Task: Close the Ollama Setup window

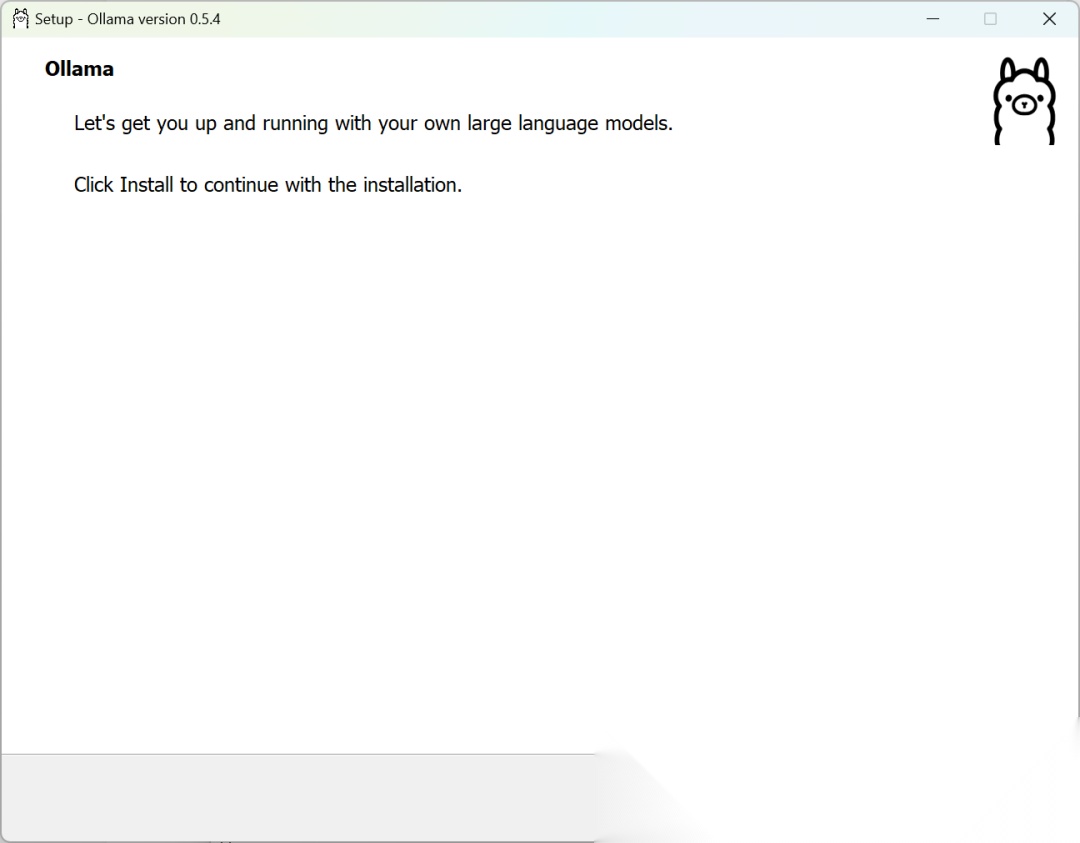Action: pyautogui.click(x=1049, y=19)
